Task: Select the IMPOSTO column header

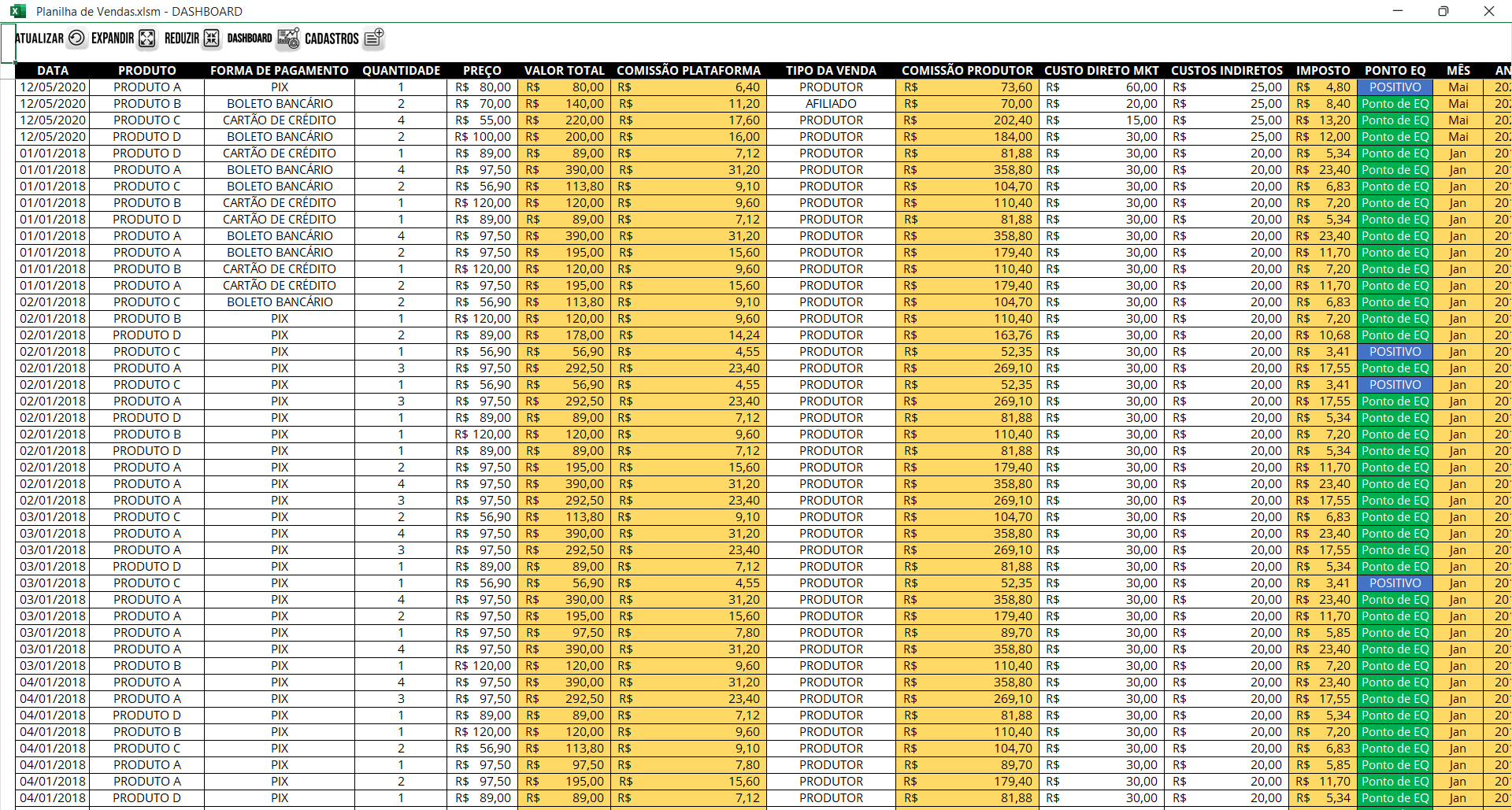Action: coord(1323,71)
